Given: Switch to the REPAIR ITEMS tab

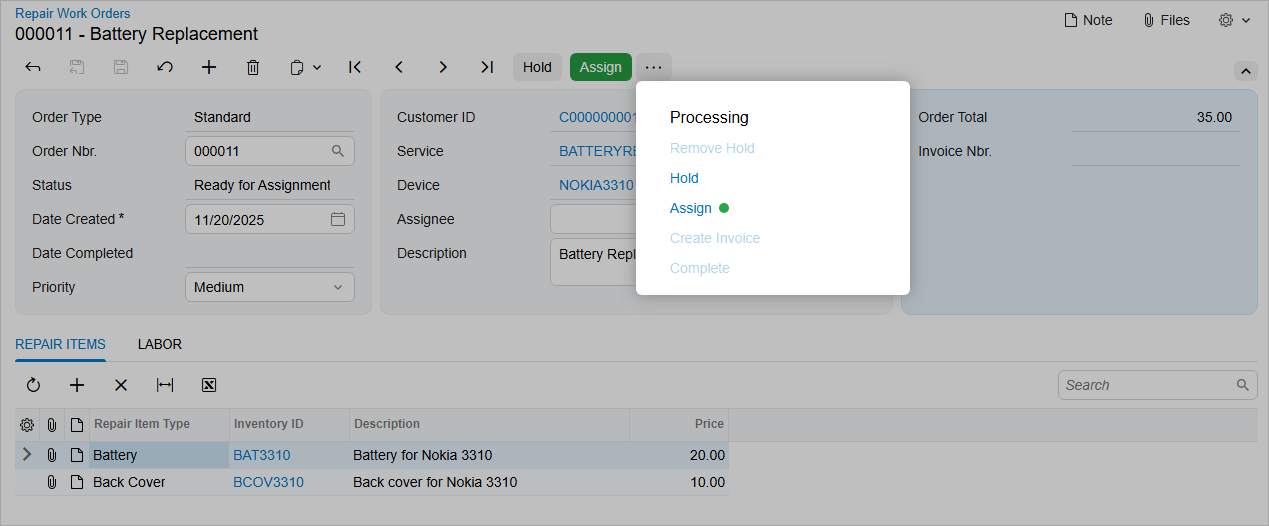Looking at the screenshot, I should 60,344.
